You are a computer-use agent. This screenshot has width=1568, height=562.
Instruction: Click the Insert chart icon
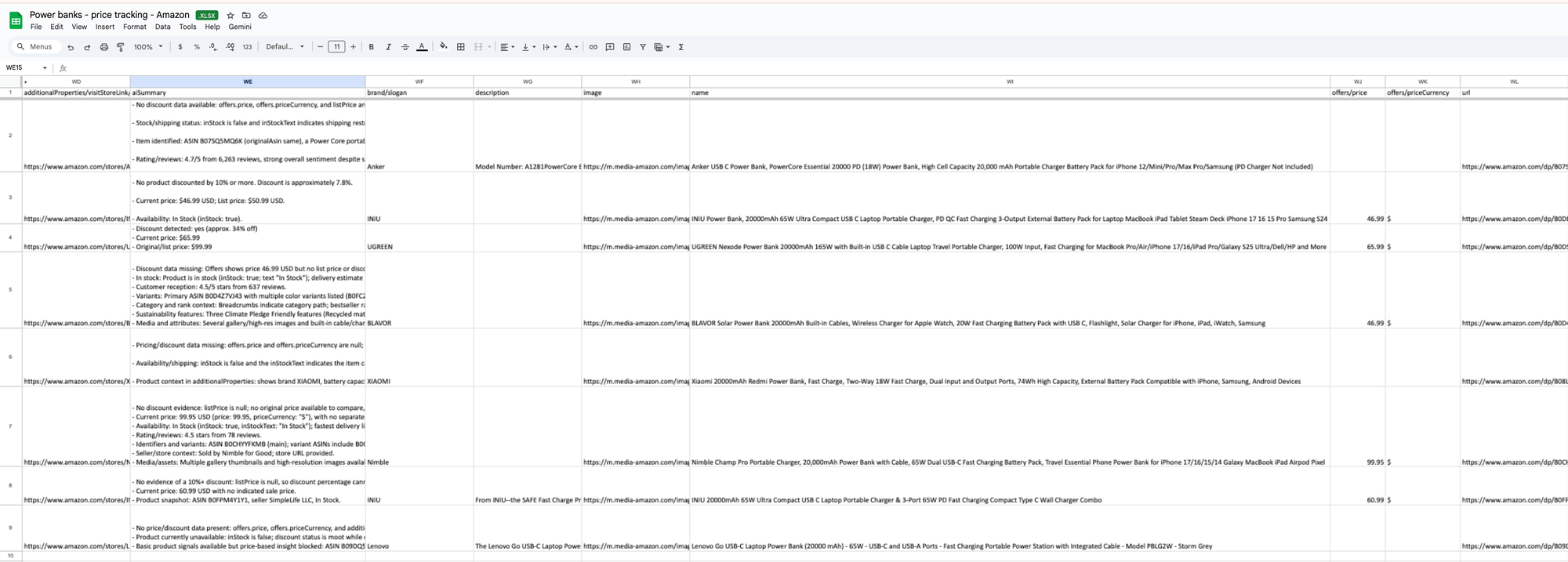626,47
